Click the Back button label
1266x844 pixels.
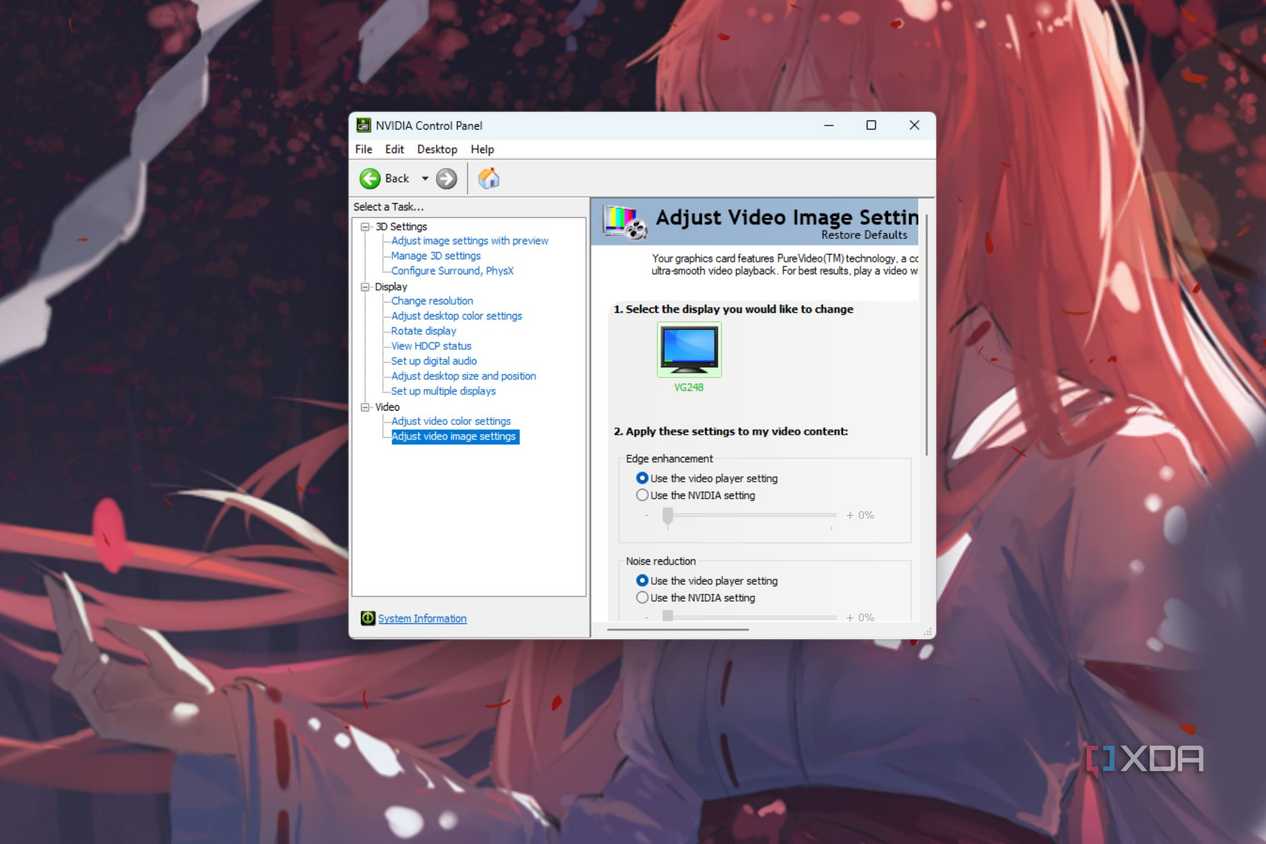click(397, 179)
